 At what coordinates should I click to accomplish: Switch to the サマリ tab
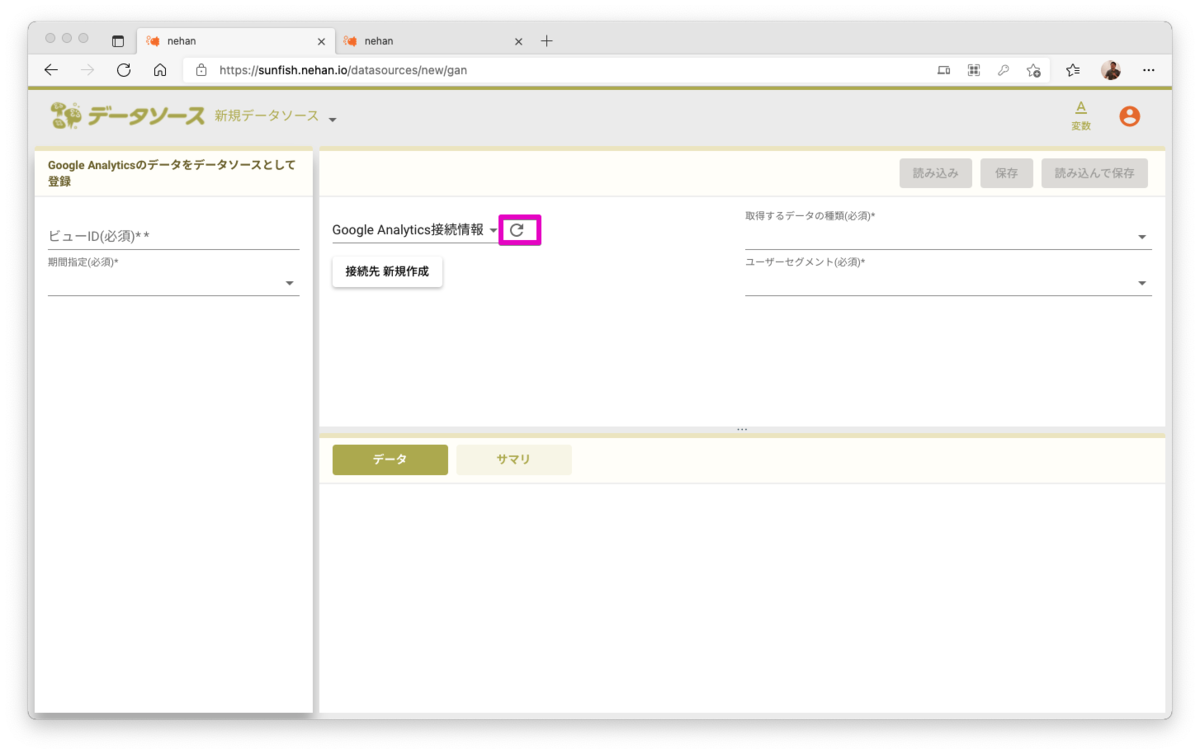click(513, 459)
